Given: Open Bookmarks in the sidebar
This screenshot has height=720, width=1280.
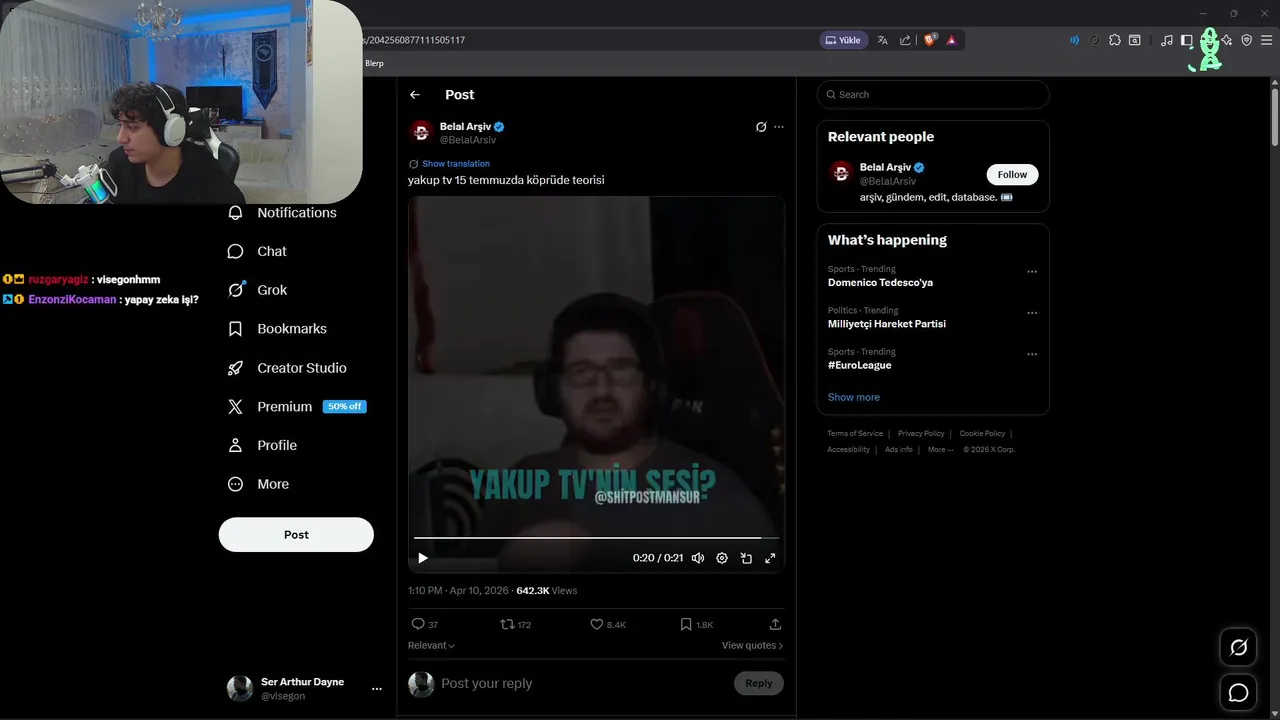Looking at the screenshot, I should pos(277,329).
